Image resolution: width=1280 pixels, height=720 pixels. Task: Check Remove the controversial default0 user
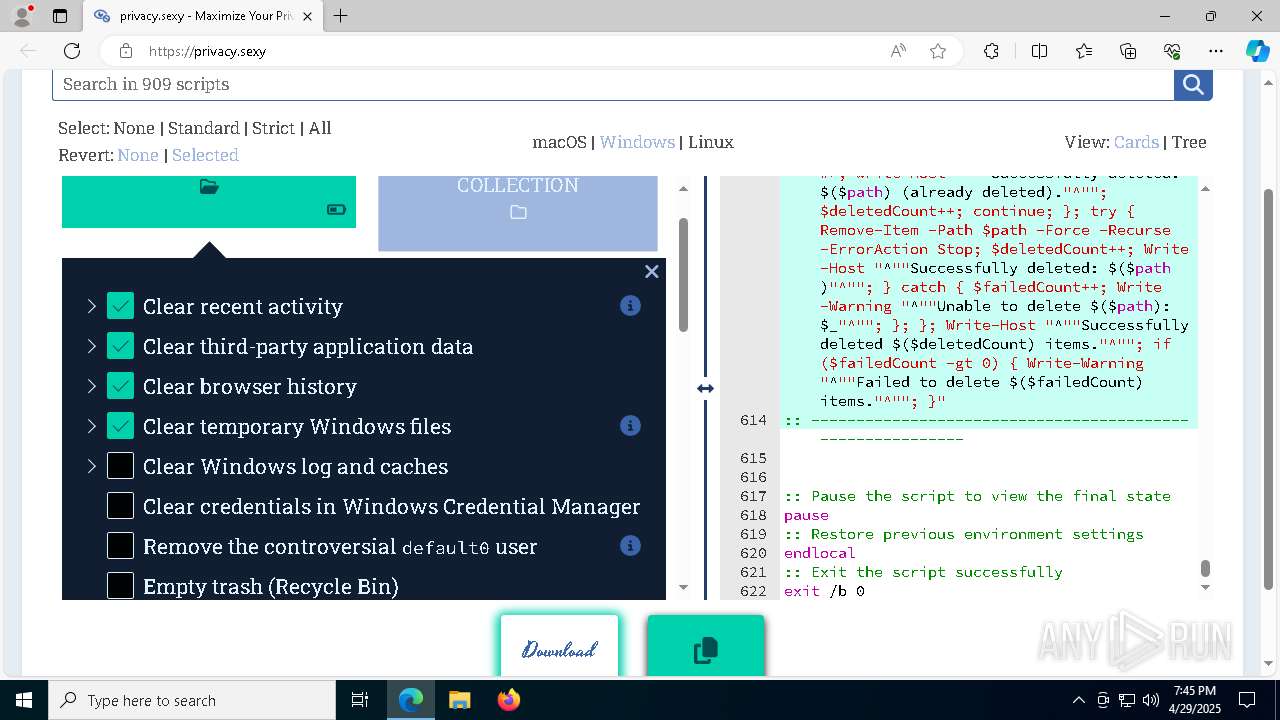[120, 546]
